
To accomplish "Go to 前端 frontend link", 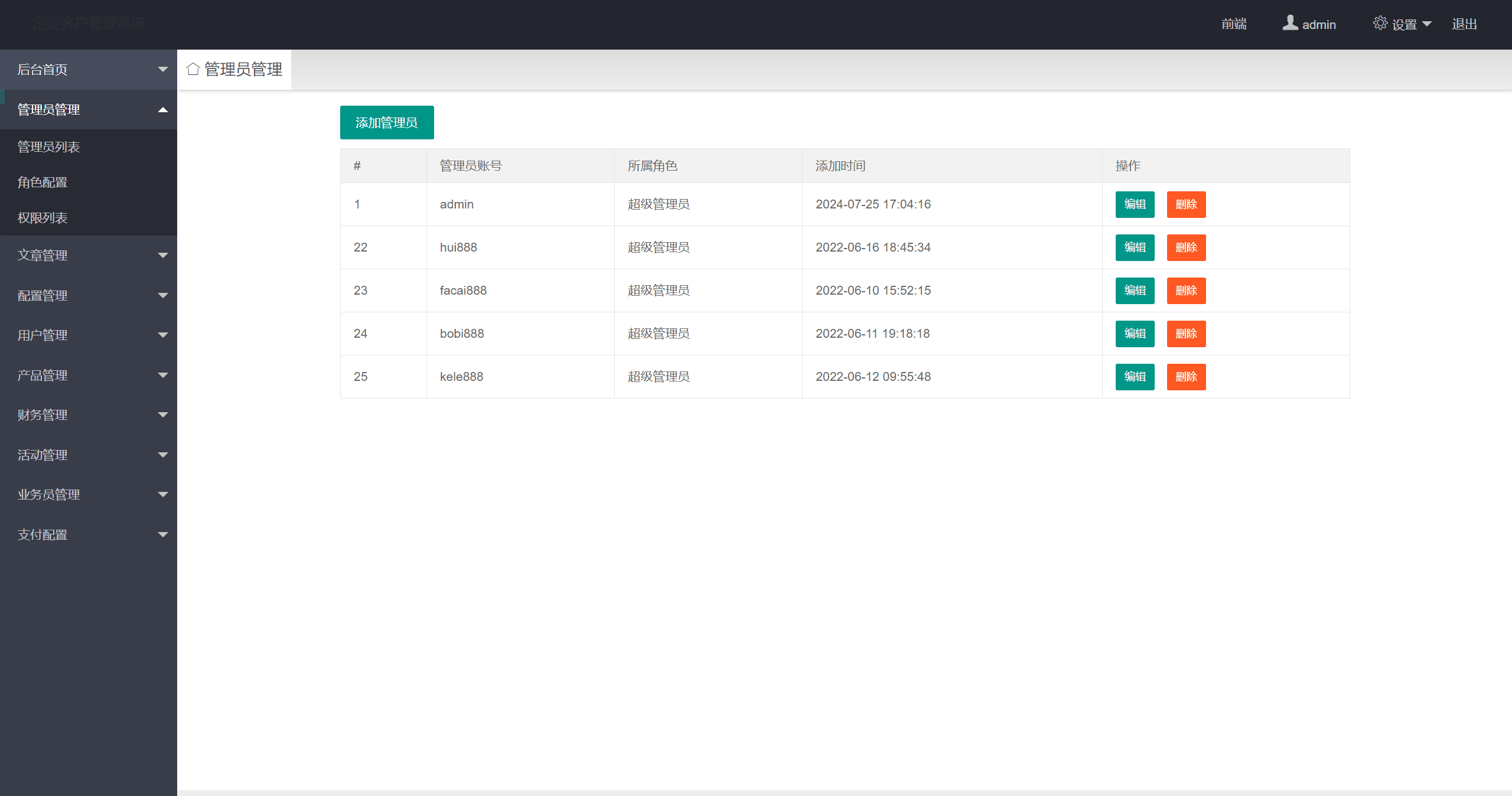I will click(x=1234, y=24).
